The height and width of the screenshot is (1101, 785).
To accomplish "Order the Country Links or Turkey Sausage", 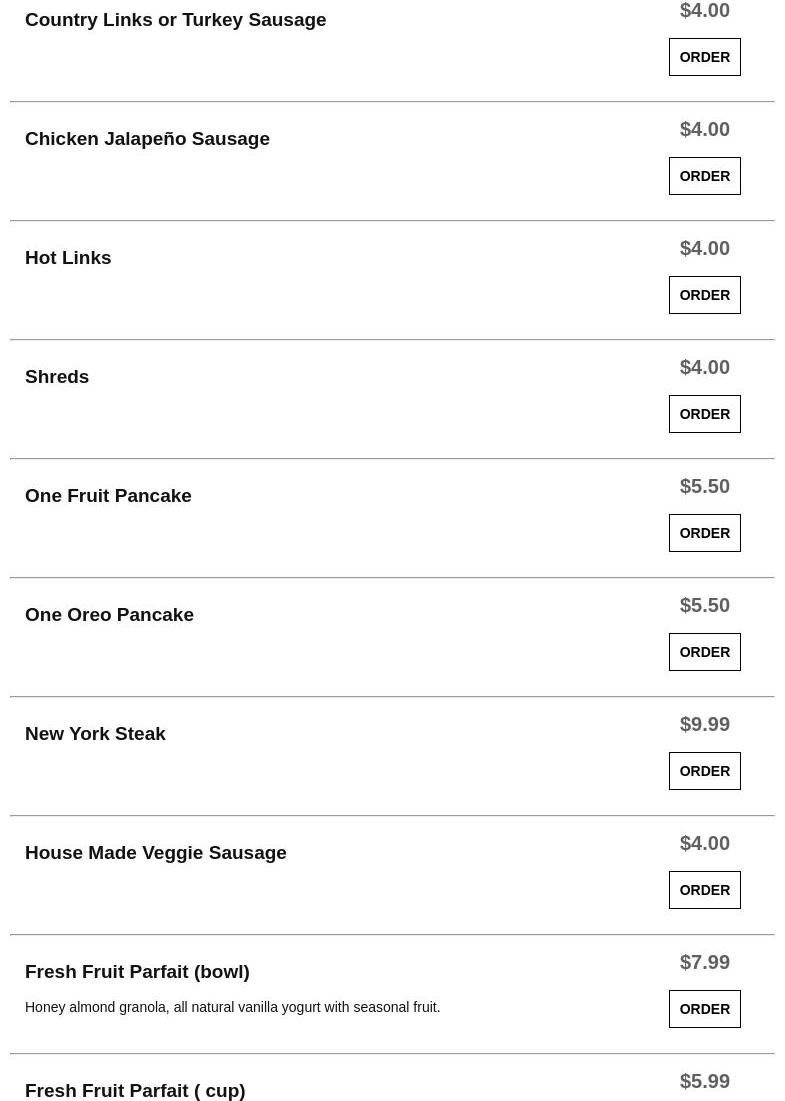I will (704, 57).
